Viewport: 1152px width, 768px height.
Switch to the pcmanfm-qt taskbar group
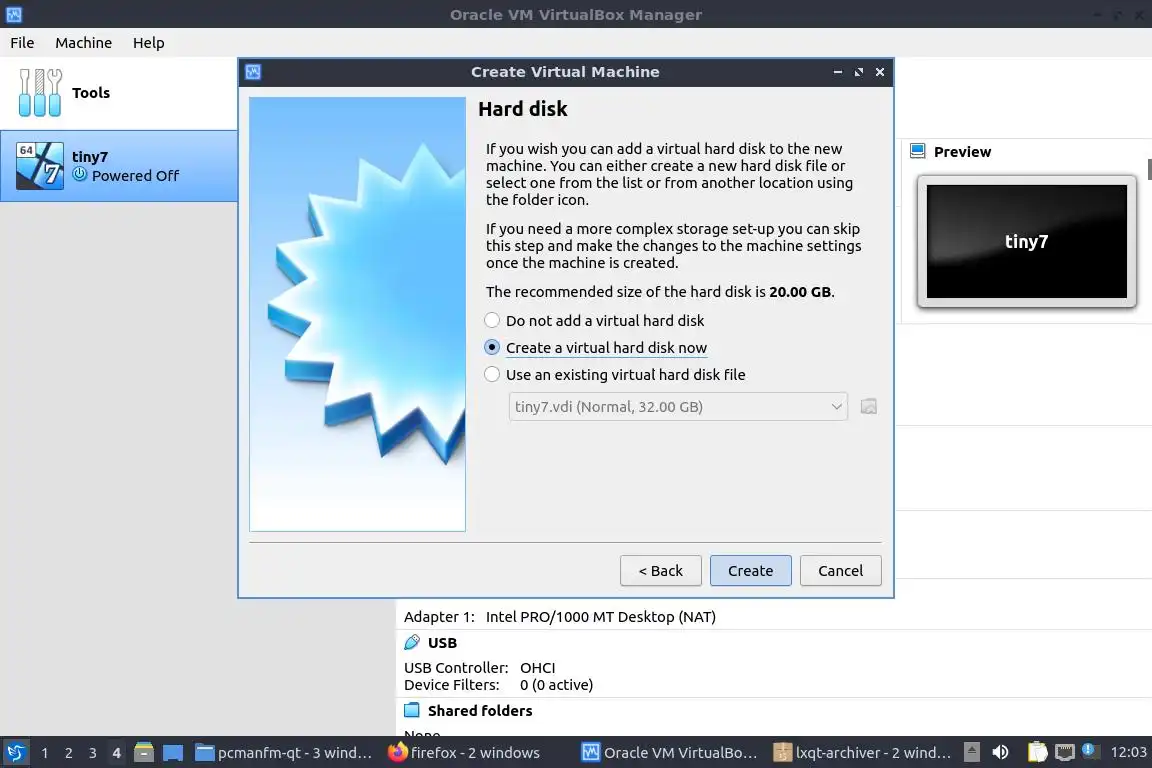click(285, 753)
